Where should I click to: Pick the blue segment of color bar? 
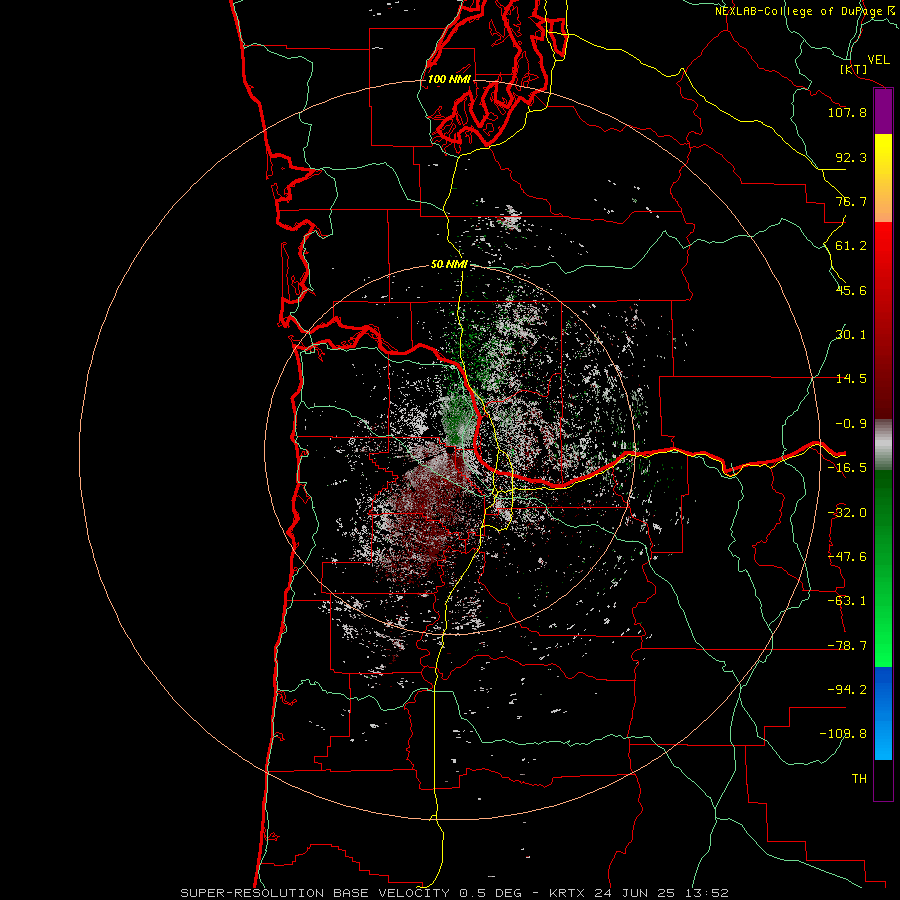883,713
